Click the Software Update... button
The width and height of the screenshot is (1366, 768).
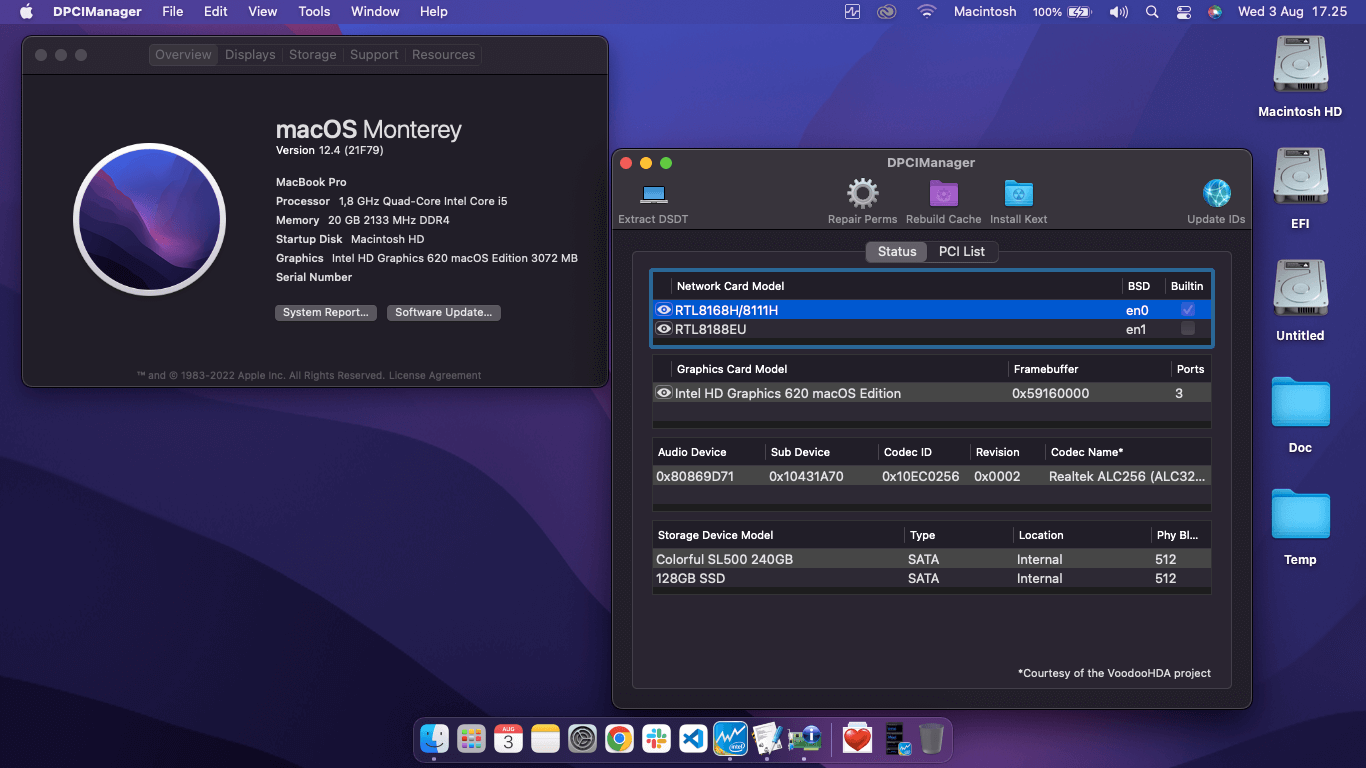point(443,312)
